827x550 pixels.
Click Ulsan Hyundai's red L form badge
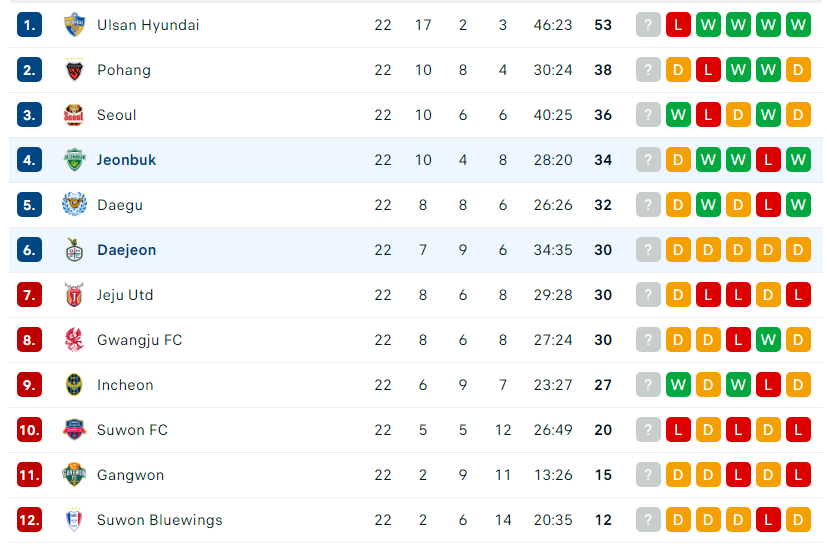pyautogui.click(x=678, y=25)
